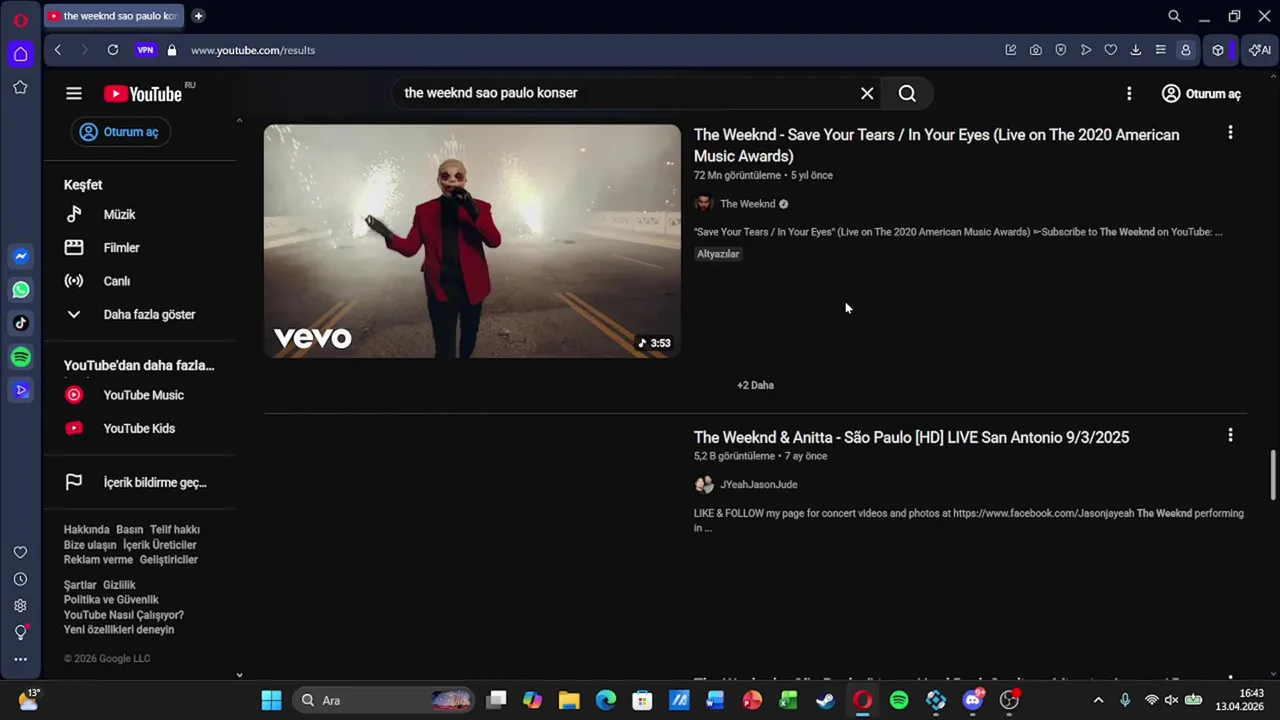This screenshot has height=720, width=1280.
Task: Open YouTube settings three-dot menu
Action: click(x=1129, y=93)
